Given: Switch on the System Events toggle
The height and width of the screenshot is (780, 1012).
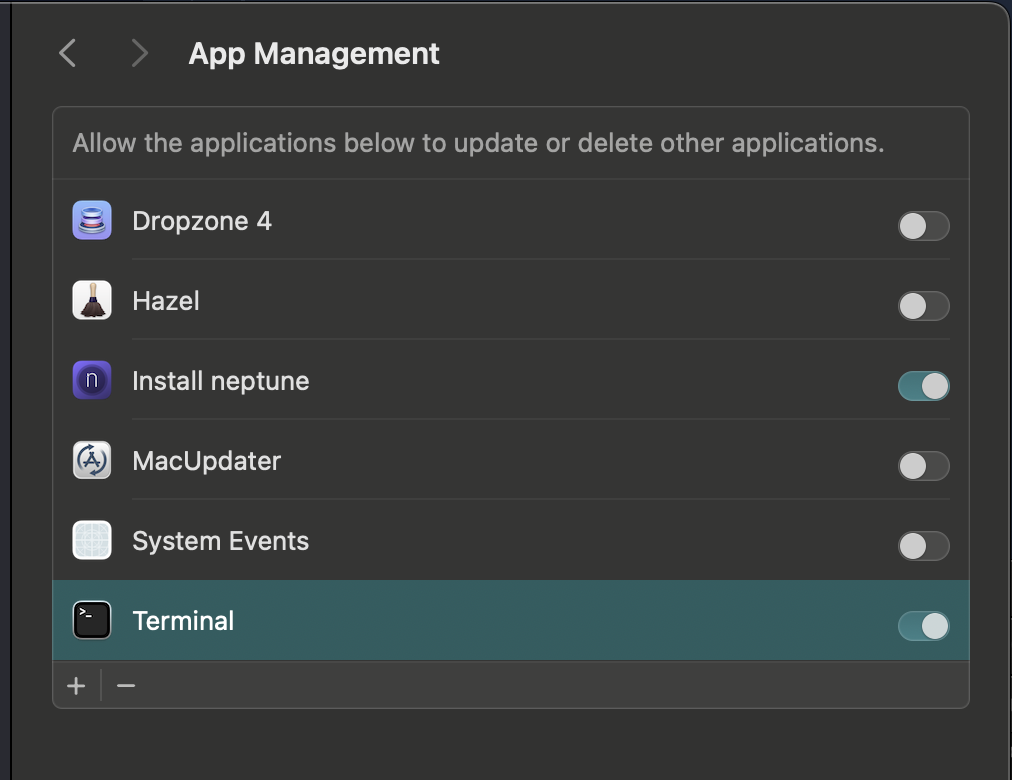Looking at the screenshot, I should click(923, 546).
